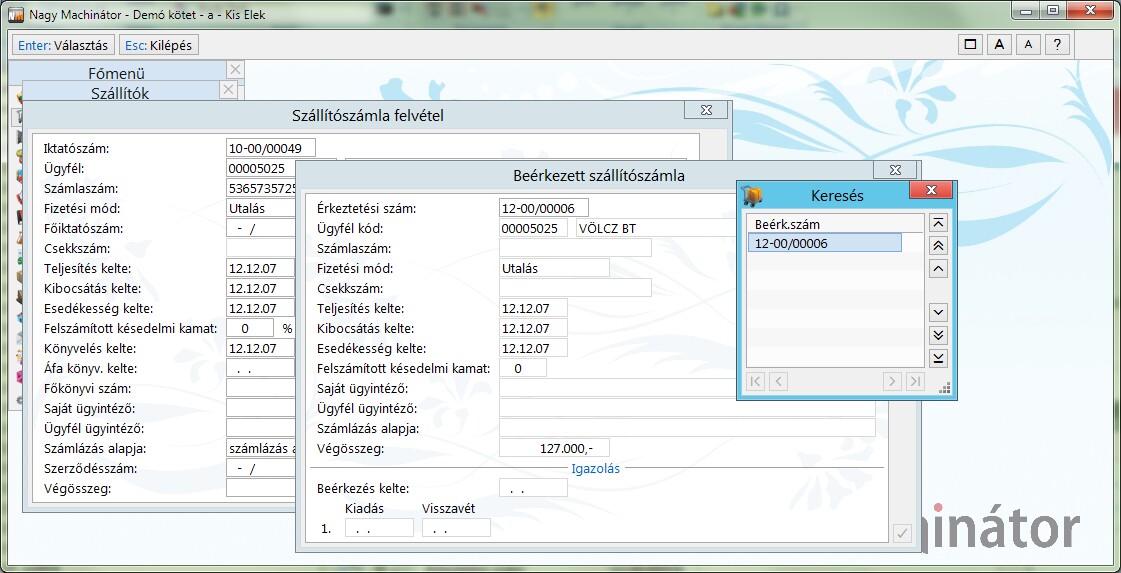Close the Keresés search popup
The width and height of the screenshot is (1121, 573).
pyautogui.click(x=931, y=190)
